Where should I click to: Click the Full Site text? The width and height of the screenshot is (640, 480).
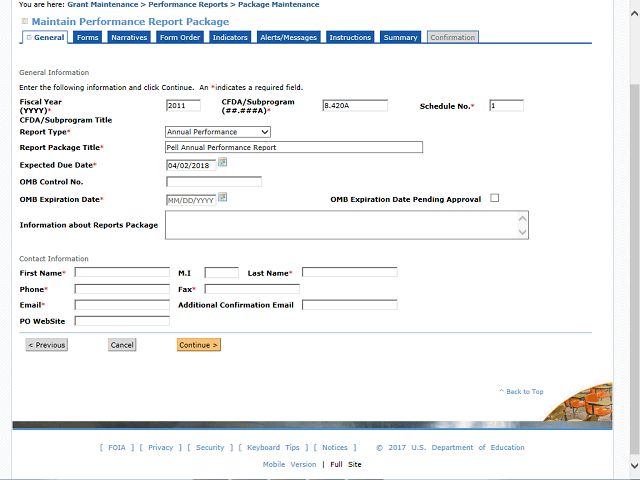tap(346, 464)
